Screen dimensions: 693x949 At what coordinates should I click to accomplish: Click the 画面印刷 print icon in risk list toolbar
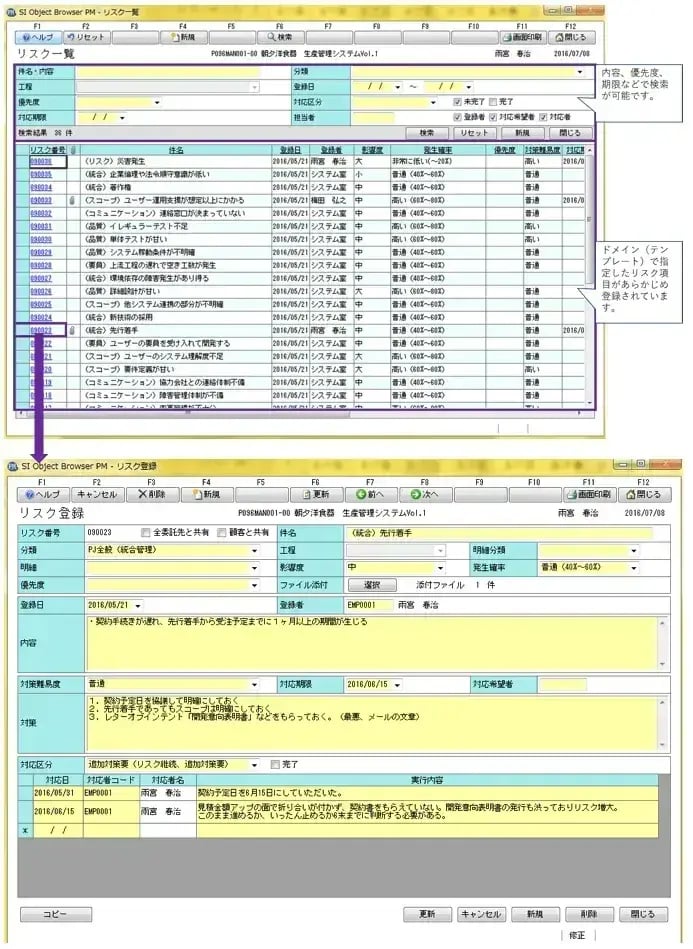click(506, 37)
